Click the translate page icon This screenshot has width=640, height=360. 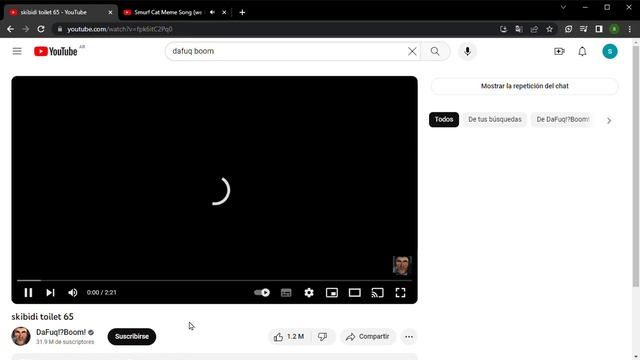(519, 29)
